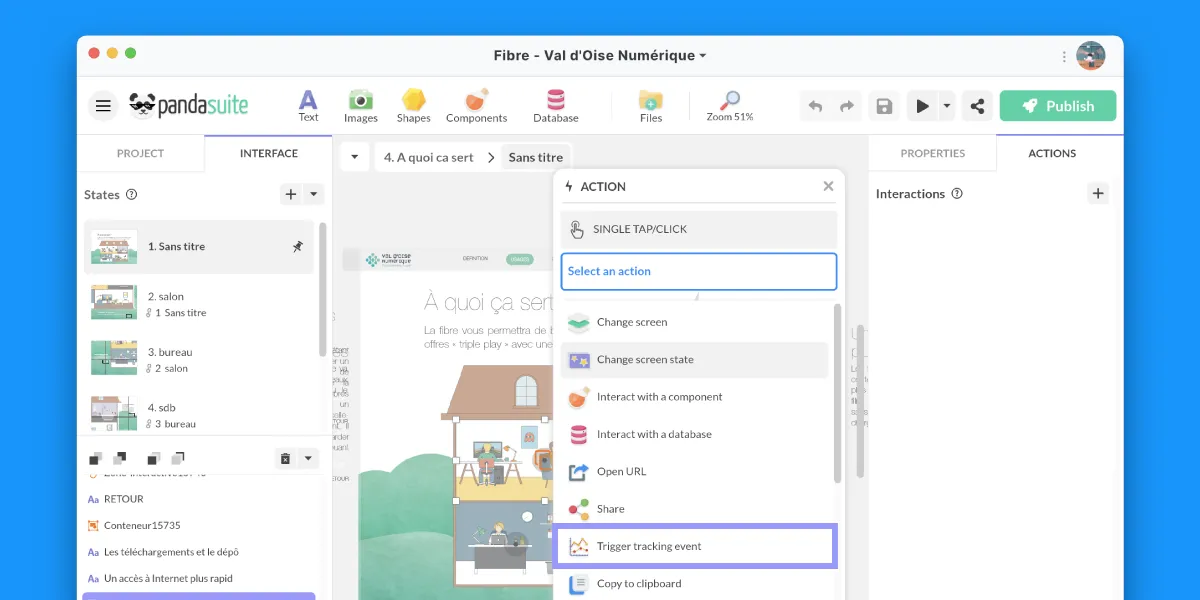Open the Select an action dropdown

point(698,271)
